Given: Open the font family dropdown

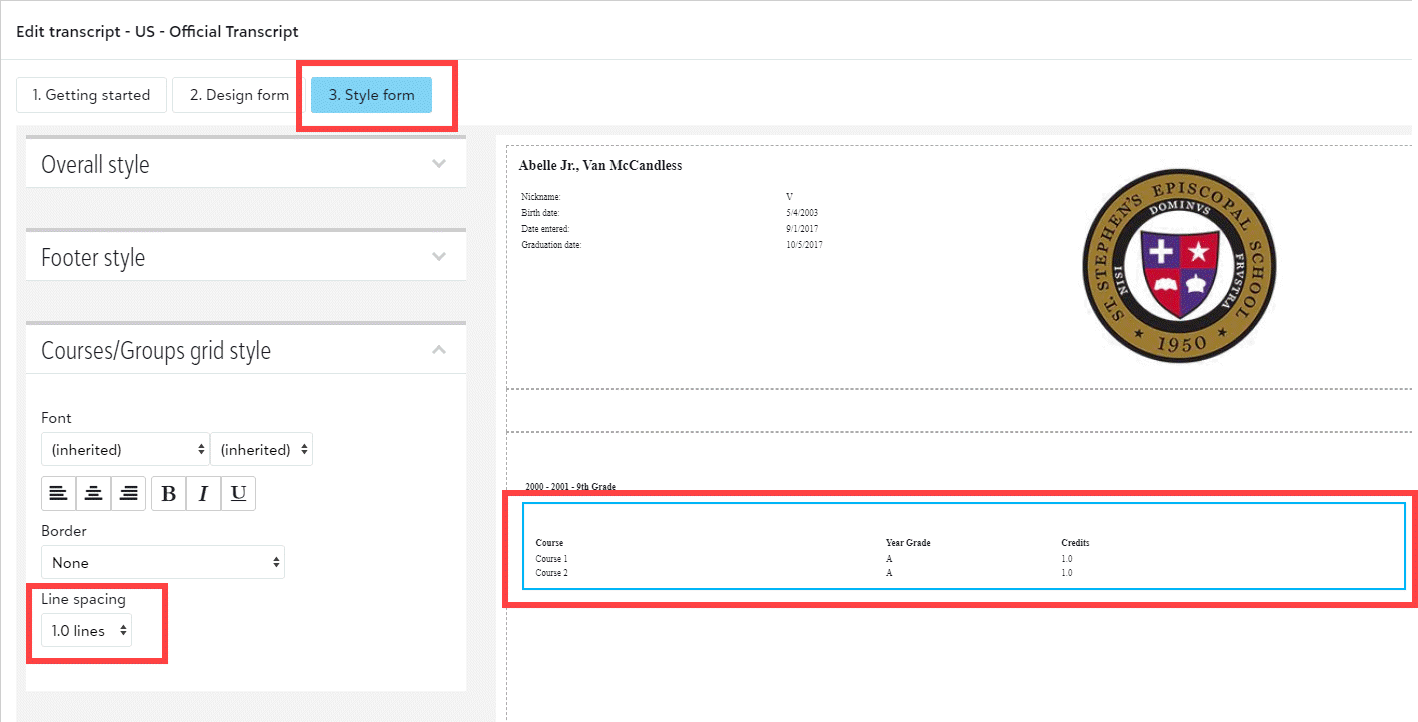Looking at the screenshot, I should click(x=125, y=449).
